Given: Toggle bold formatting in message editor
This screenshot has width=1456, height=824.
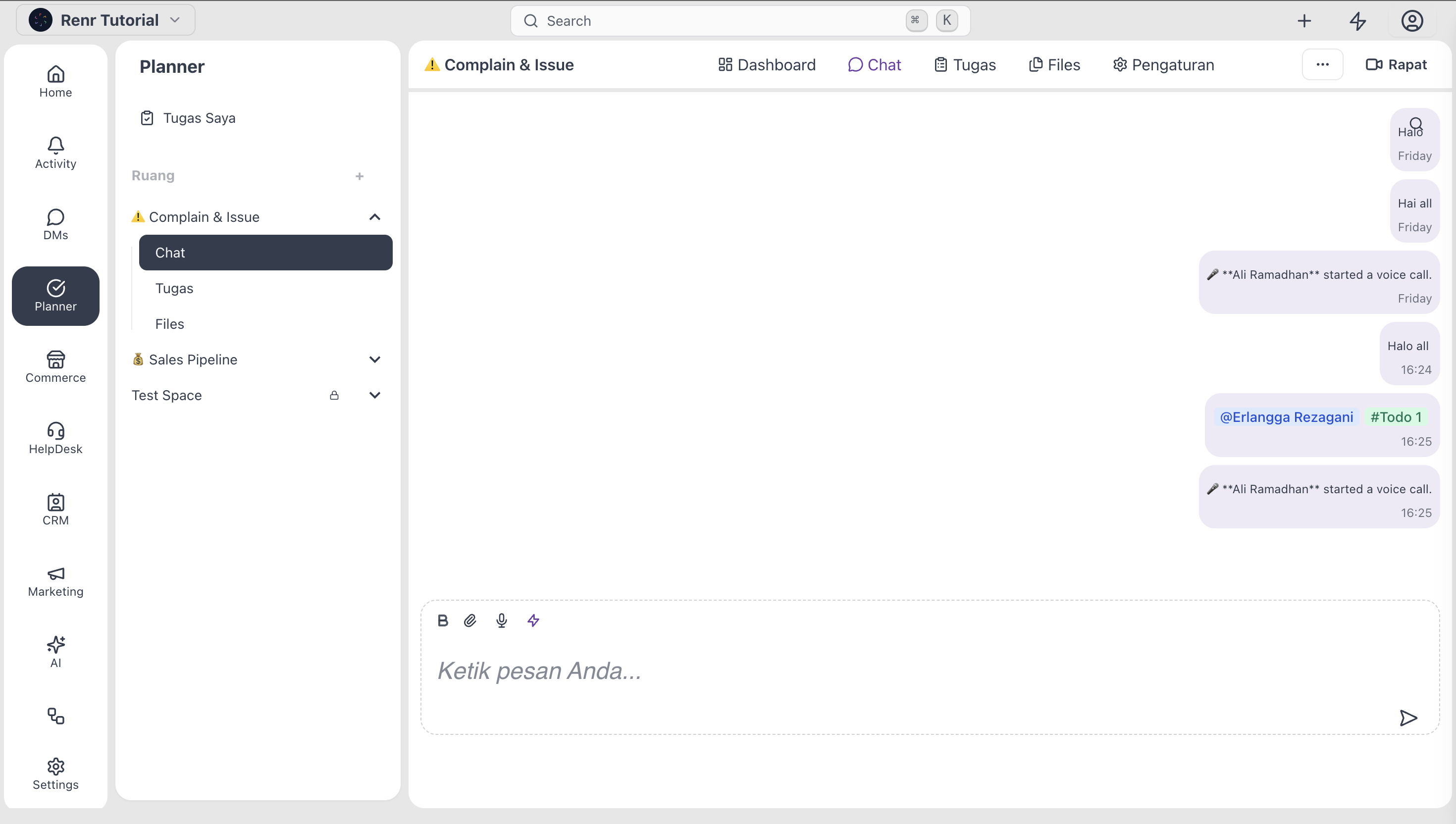Looking at the screenshot, I should 443,621.
